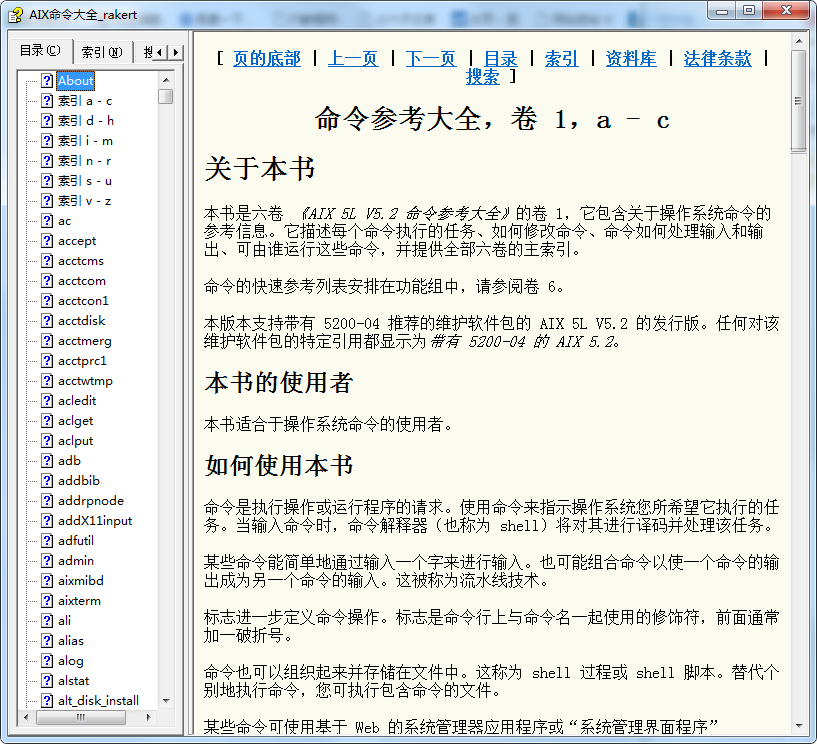Click the help icon next to "aixterm"

(48, 600)
